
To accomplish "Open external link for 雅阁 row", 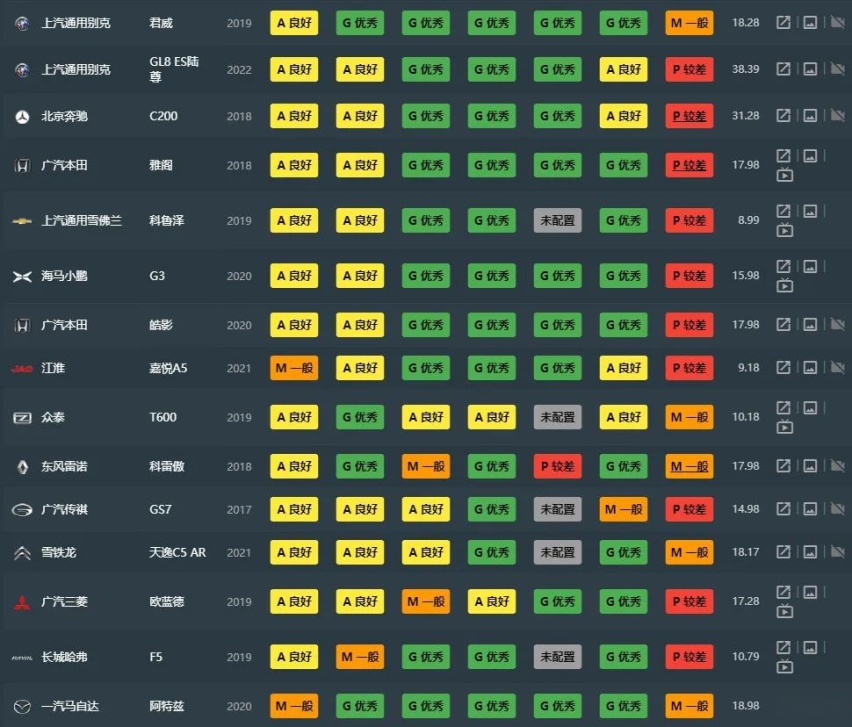I will pos(783,156).
